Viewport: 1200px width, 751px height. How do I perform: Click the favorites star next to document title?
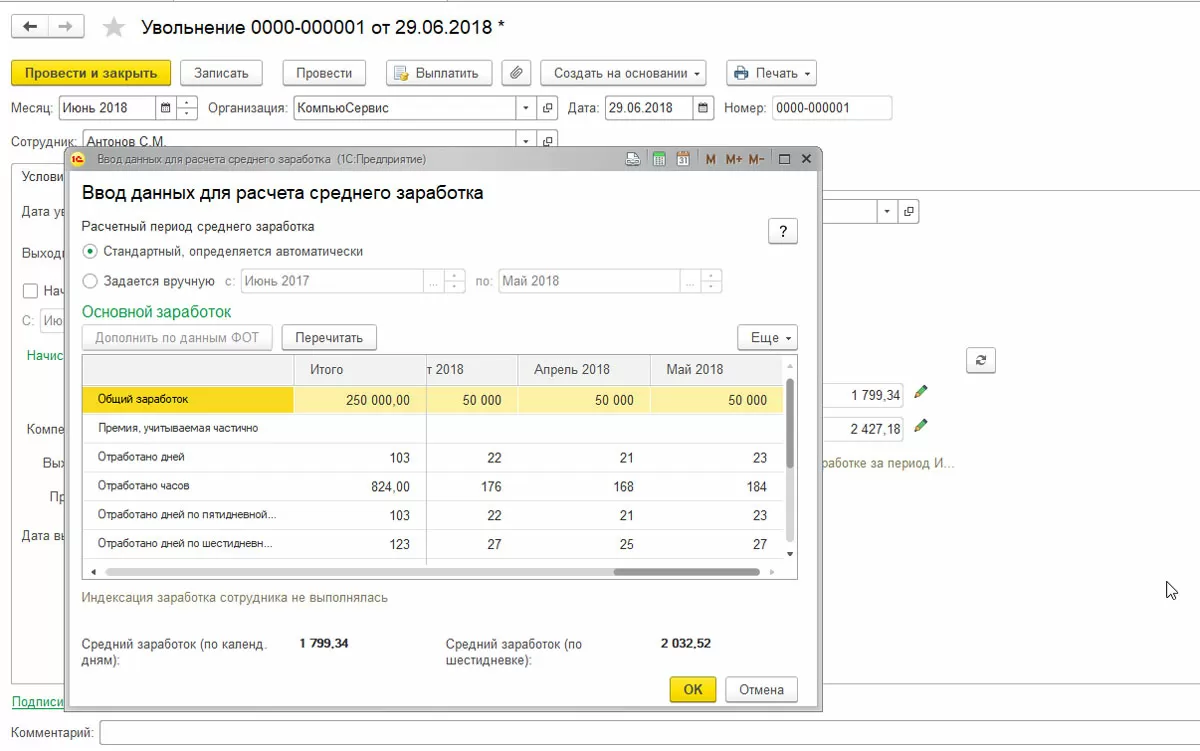click(x=114, y=28)
